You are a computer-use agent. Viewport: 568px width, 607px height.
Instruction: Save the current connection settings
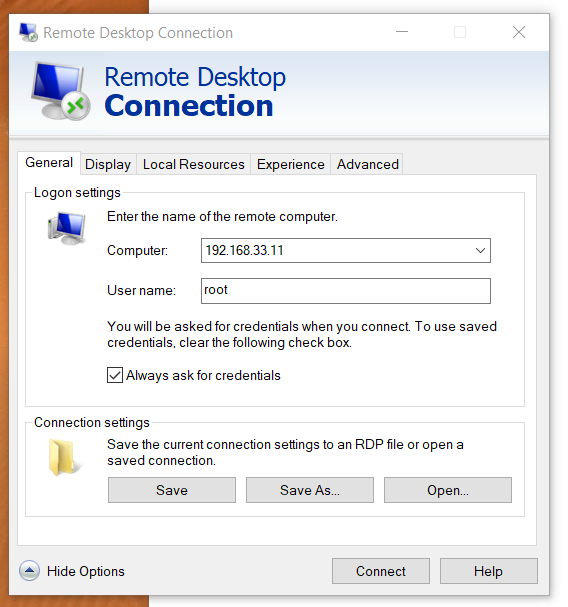[172, 490]
